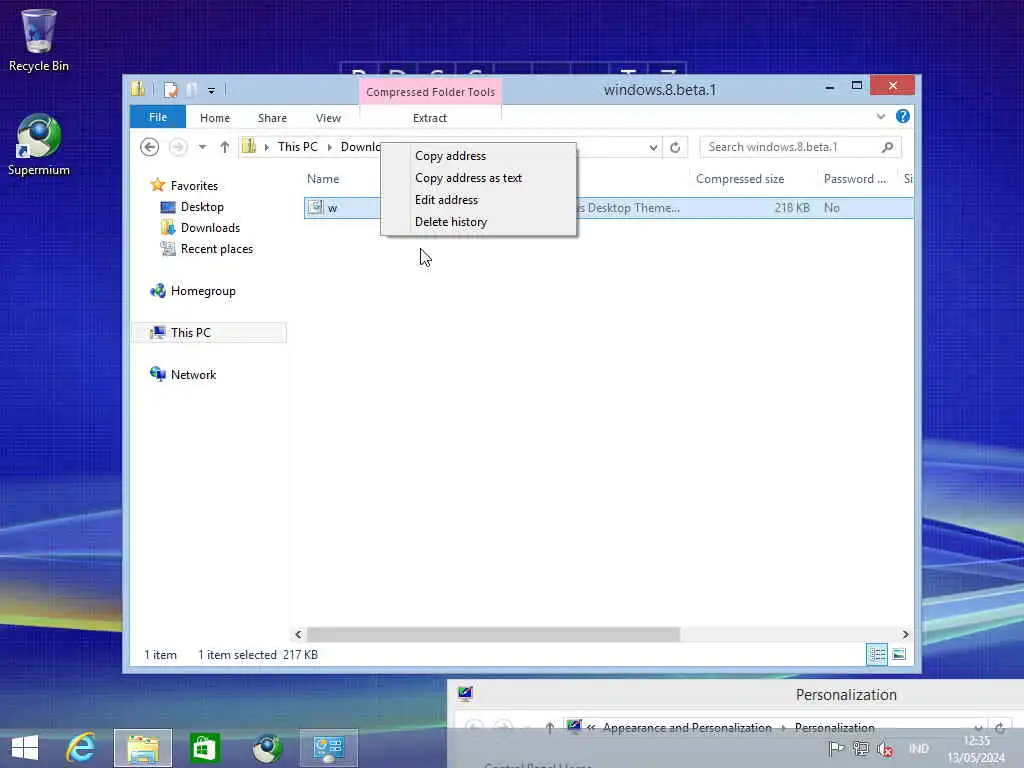Switch to the Home ribbon tab
The height and width of the screenshot is (768, 1024).
point(215,118)
